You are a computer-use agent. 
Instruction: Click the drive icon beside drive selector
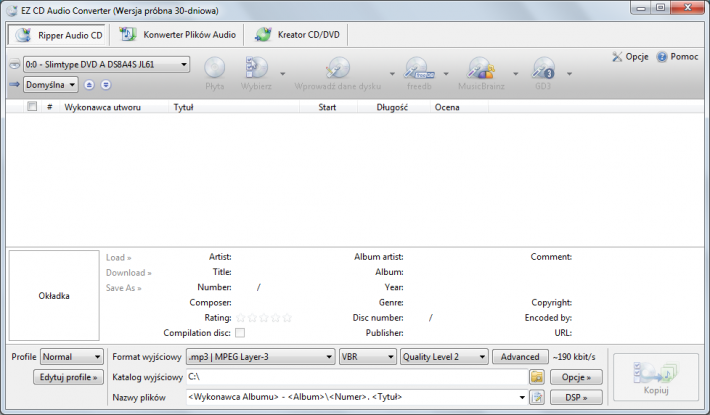[14, 64]
